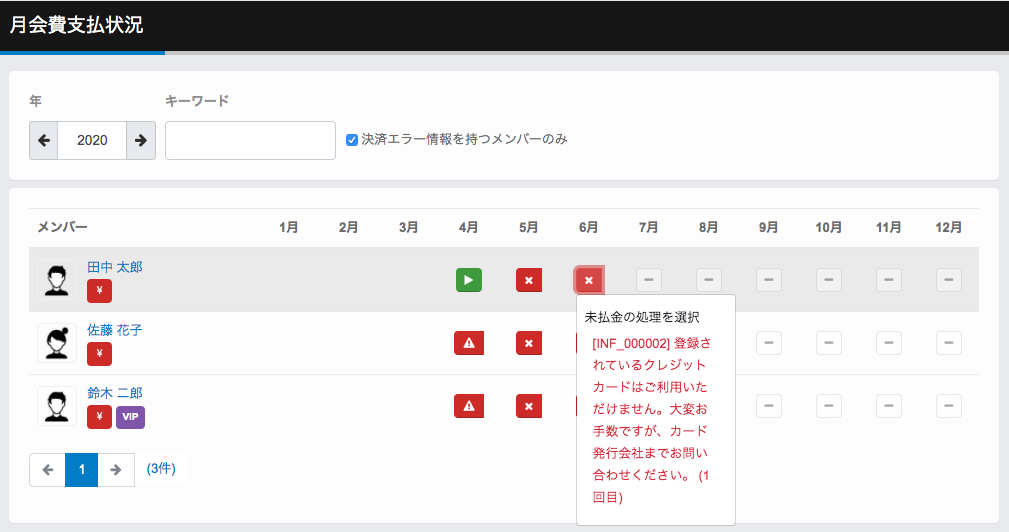The height and width of the screenshot is (532, 1009).
Task: Click 佐藤 花子's avatar thumbnail
Action: 57,343
